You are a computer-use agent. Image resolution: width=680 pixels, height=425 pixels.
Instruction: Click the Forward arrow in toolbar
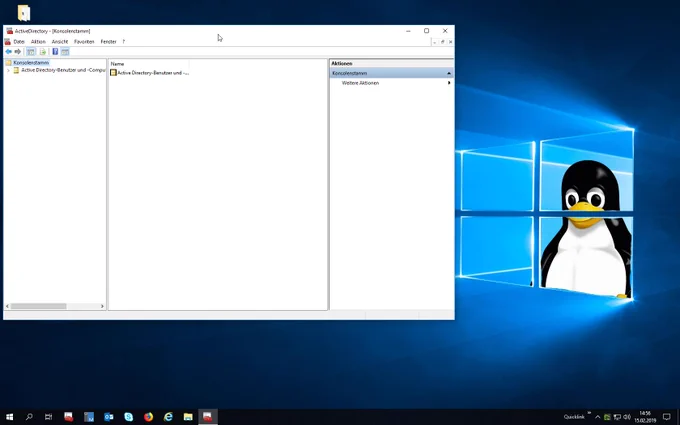(18, 52)
